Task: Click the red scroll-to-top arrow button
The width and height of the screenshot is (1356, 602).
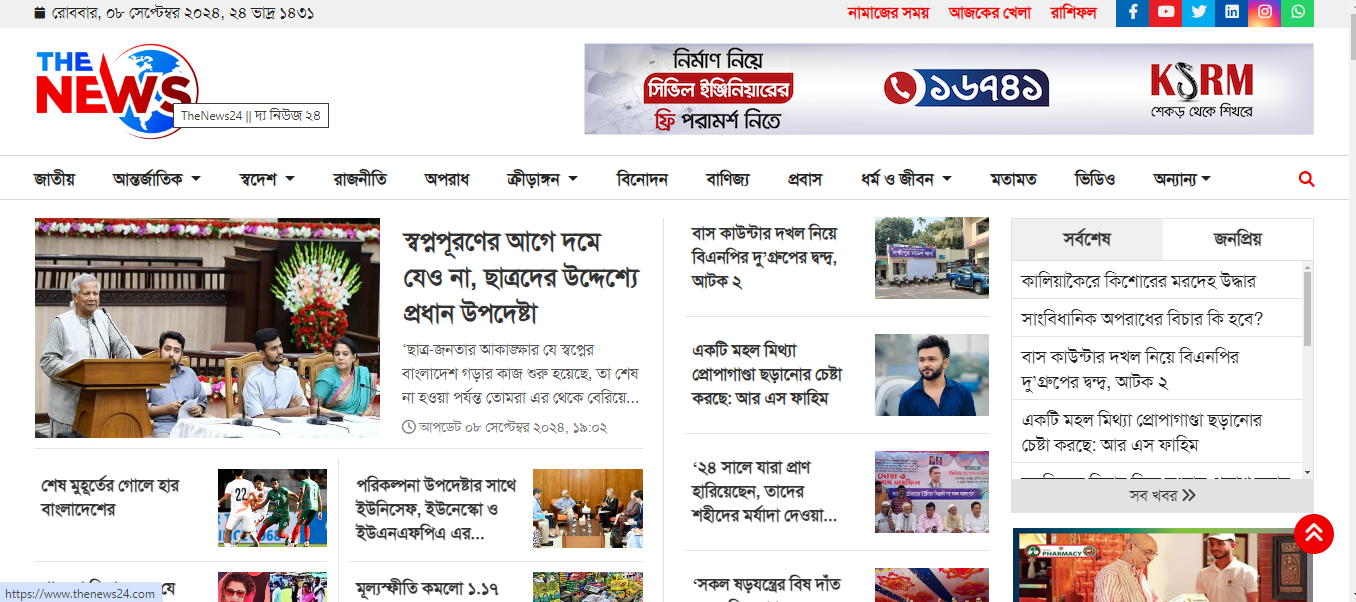Action: (x=1313, y=533)
